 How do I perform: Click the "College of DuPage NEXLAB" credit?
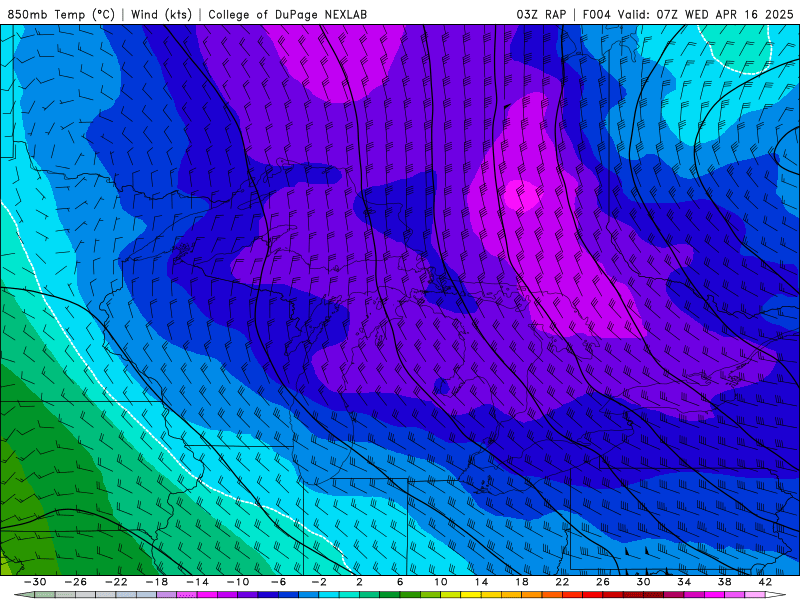(x=287, y=14)
